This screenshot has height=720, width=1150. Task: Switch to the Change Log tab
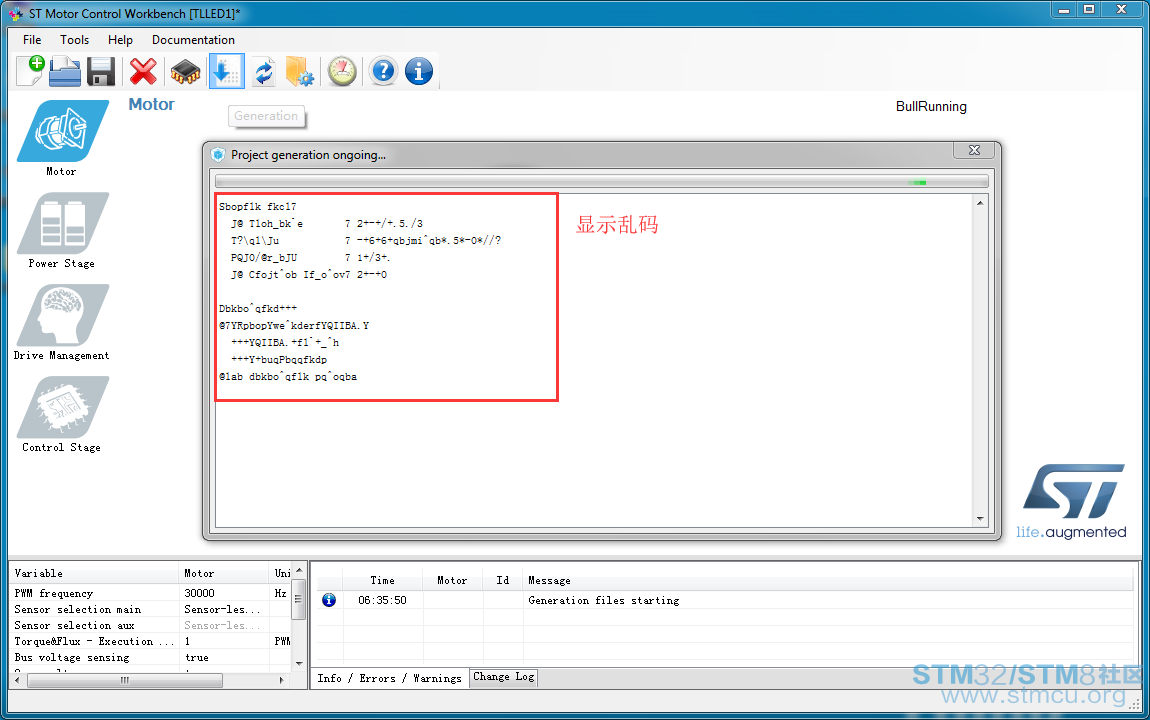click(x=503, y=677)
